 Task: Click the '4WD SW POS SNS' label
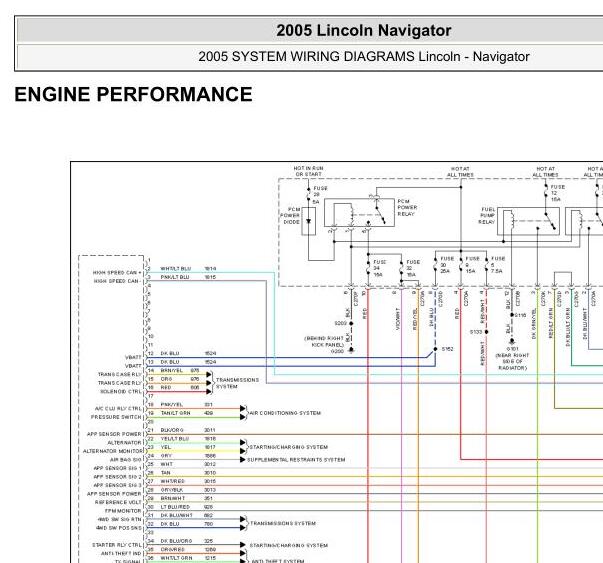tap(119, 528)
